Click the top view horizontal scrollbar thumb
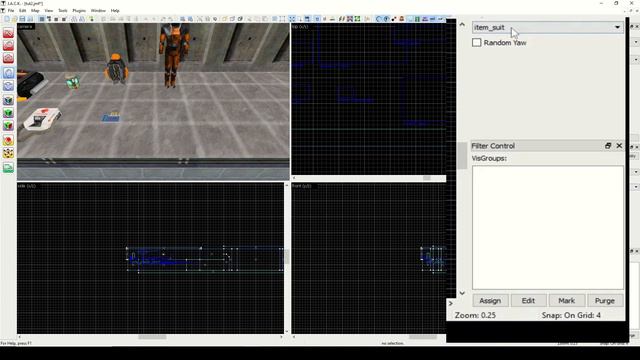The width and height of the screenshot is (640, 360). tap(427, 178)
